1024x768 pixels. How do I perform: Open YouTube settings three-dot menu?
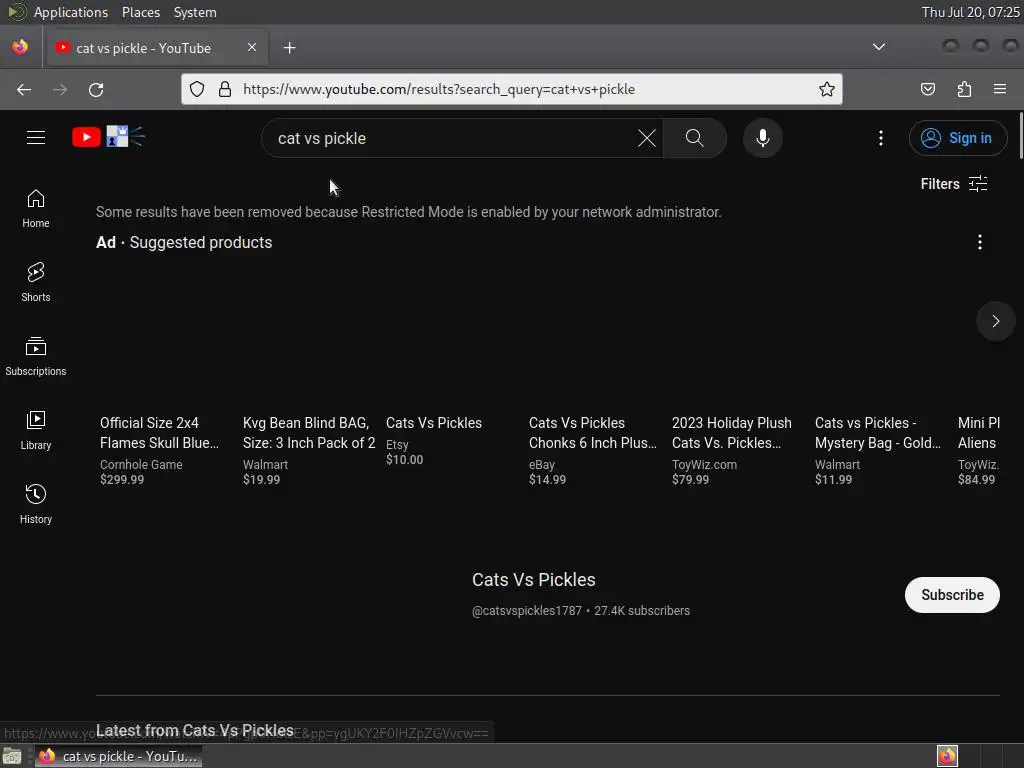(880, 138)
